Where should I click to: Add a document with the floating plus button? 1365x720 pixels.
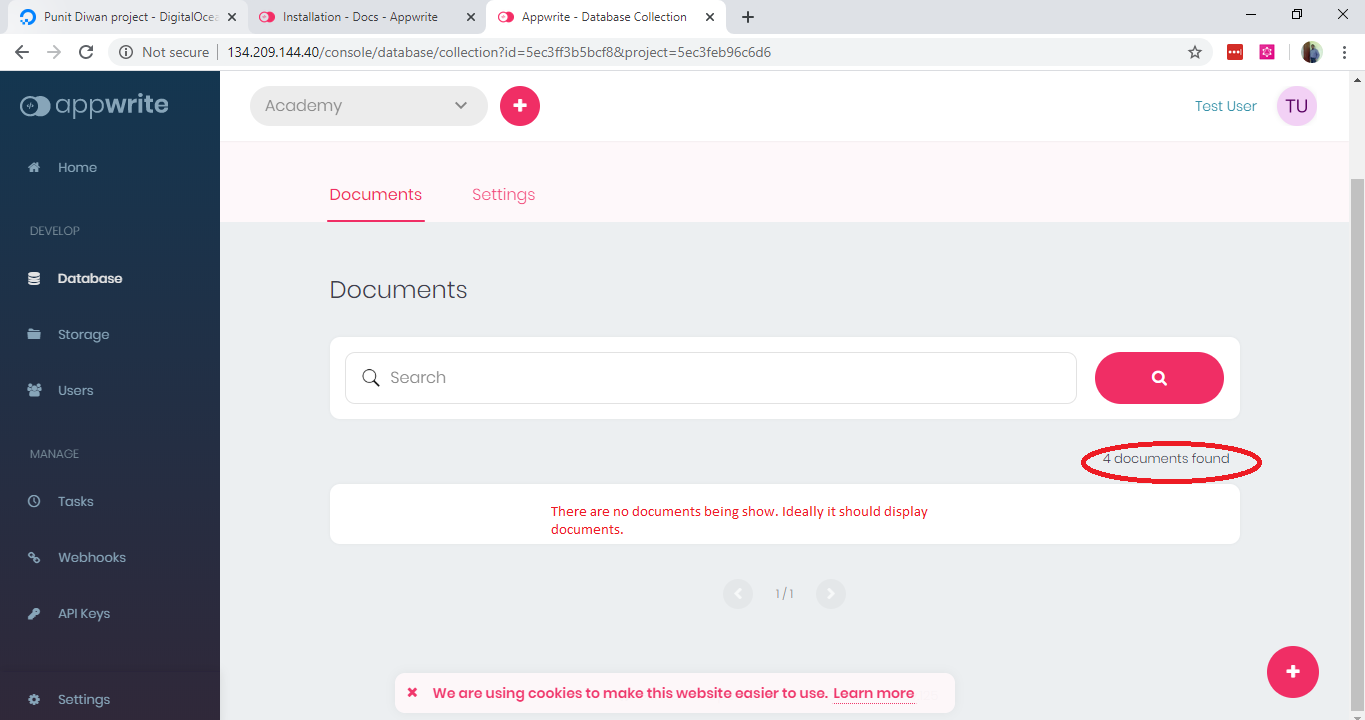[x=1292, y=672]
